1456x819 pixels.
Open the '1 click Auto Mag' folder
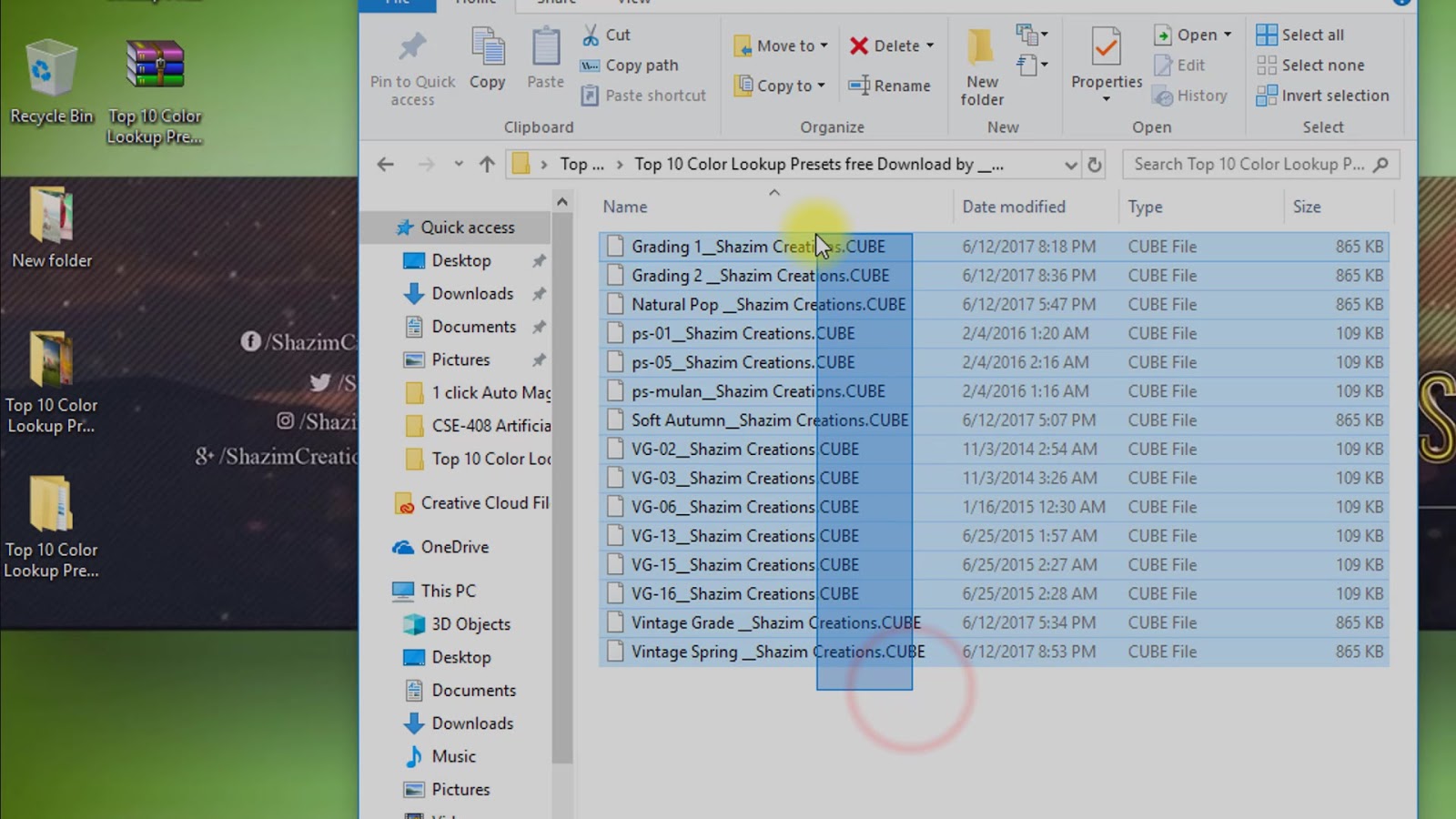[x=478, y=393]
